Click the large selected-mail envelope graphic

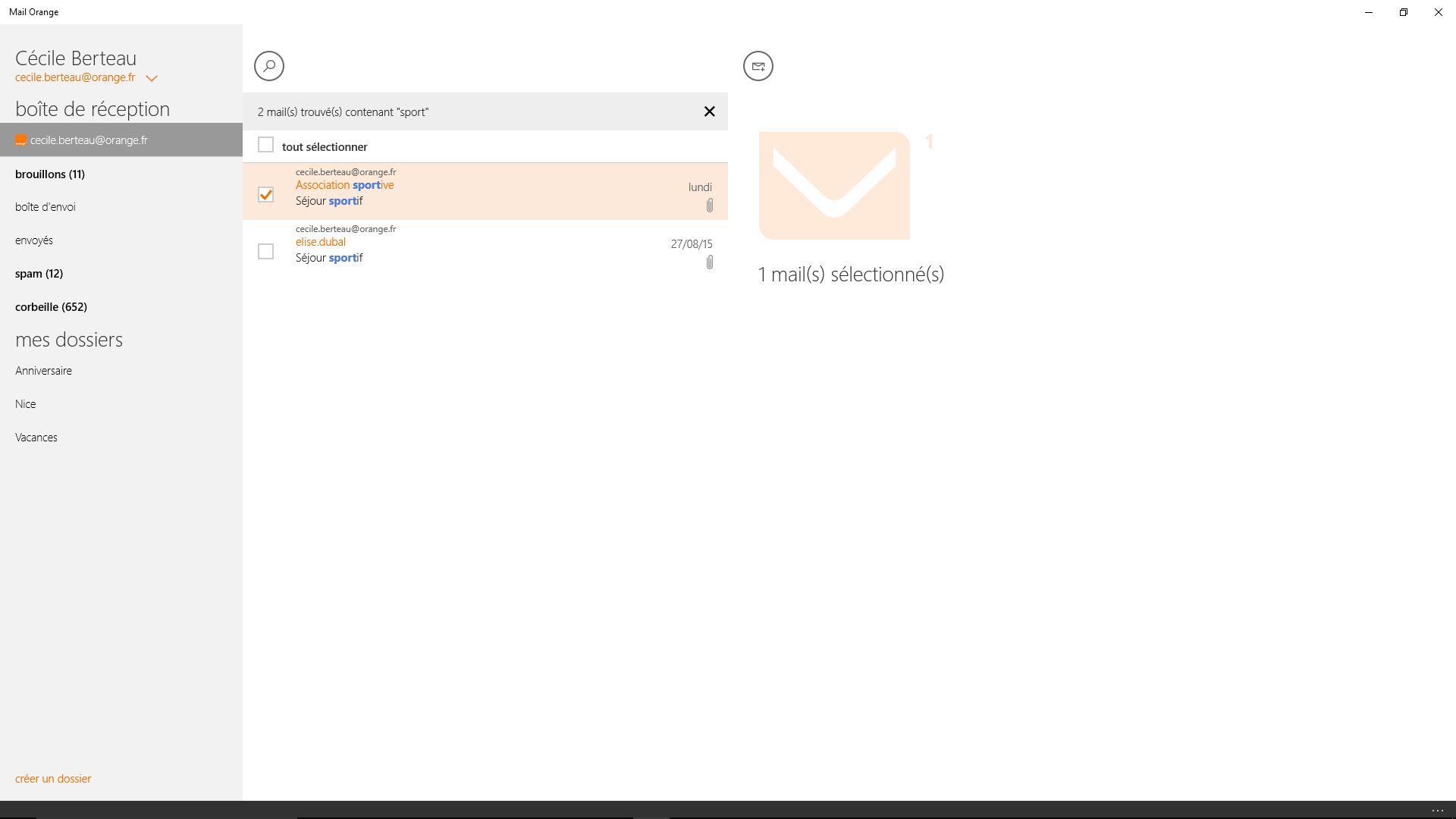[x=834, y=186]
